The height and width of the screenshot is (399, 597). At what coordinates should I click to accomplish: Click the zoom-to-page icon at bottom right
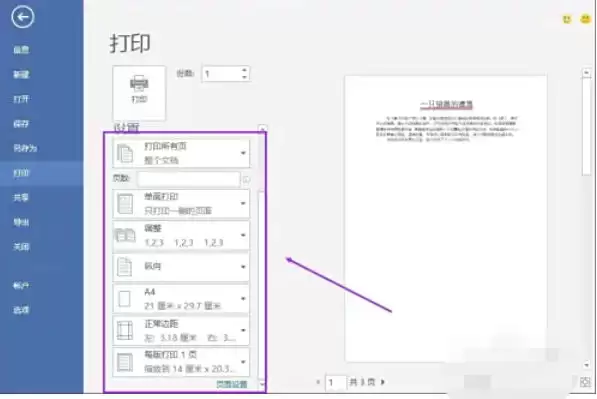point(585,382)
